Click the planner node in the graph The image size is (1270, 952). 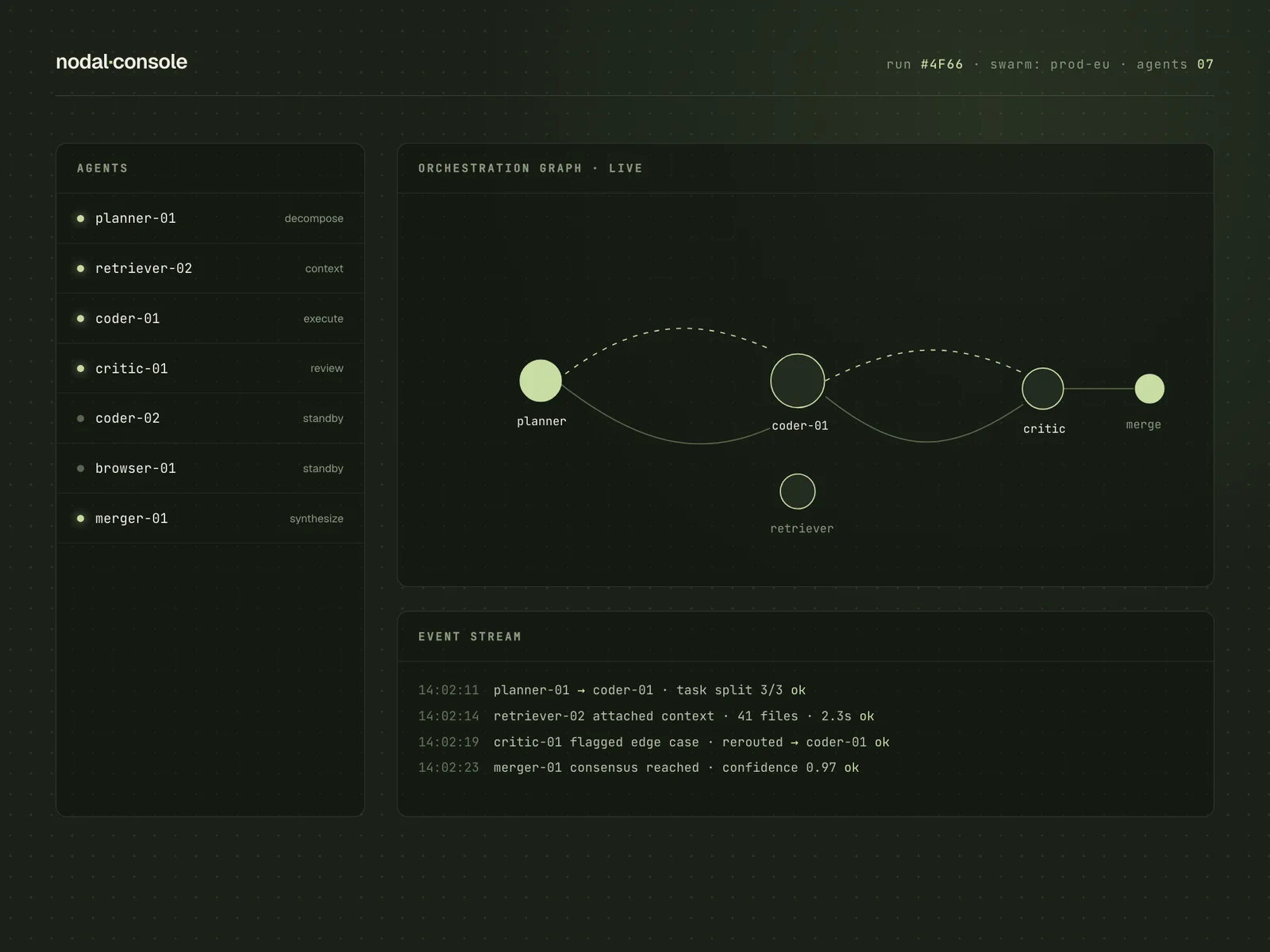[x=541, y=381]
